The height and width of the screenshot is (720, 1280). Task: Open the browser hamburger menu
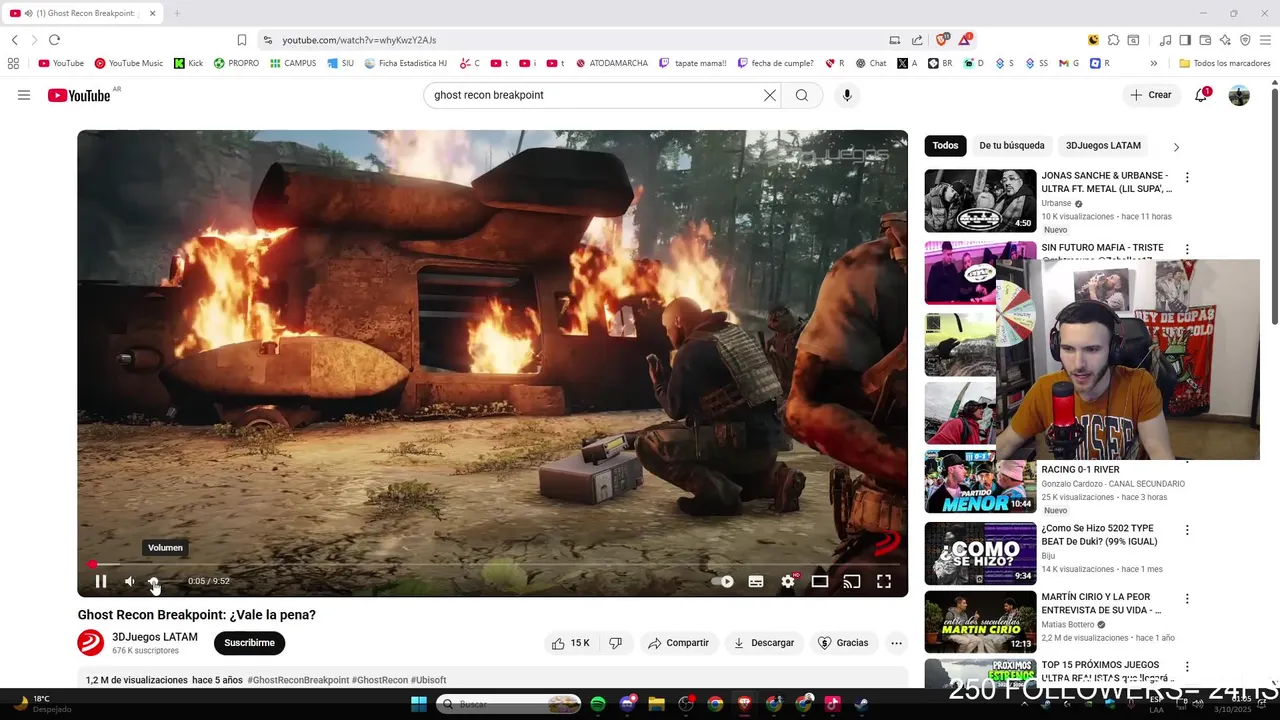pos(1265,40)
